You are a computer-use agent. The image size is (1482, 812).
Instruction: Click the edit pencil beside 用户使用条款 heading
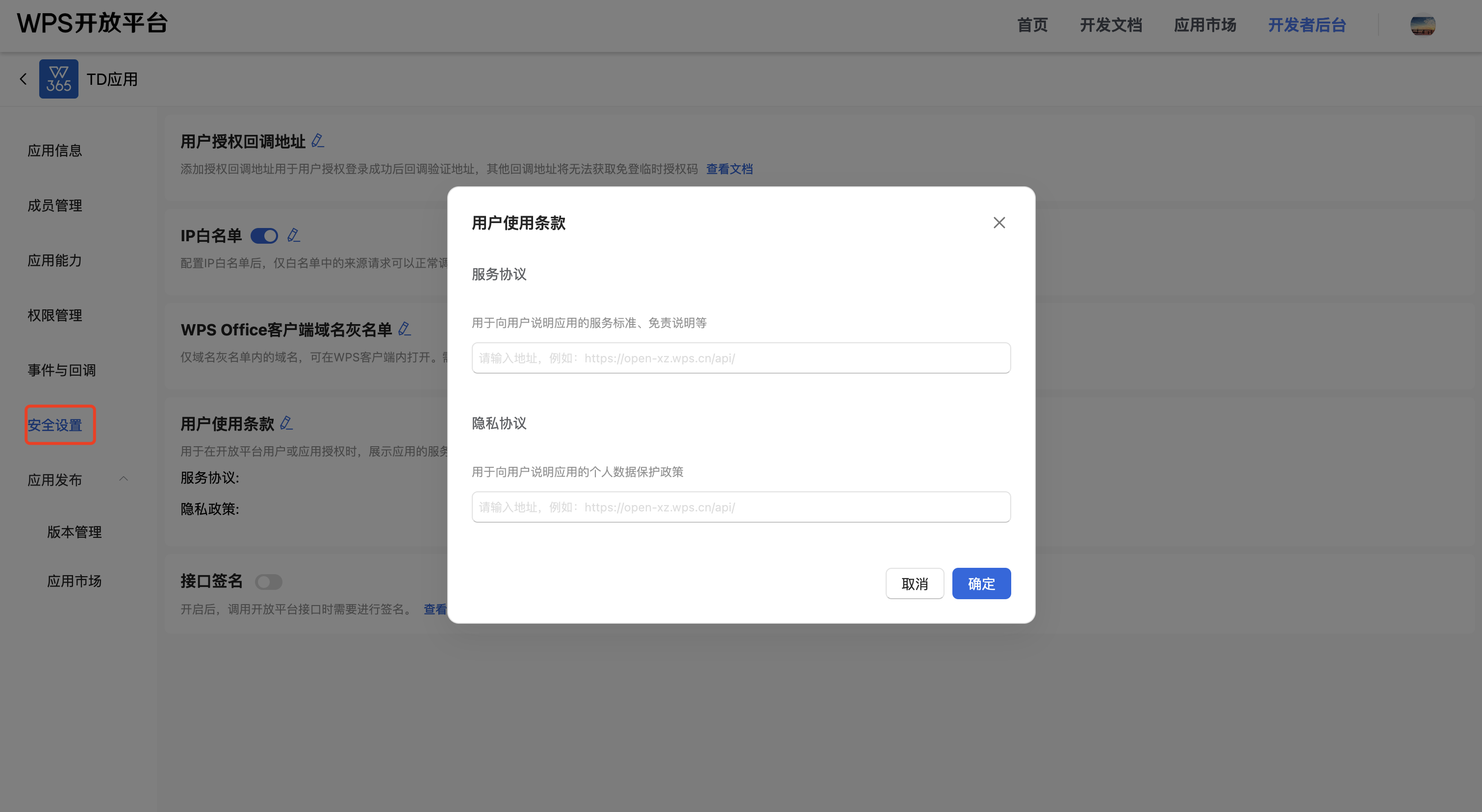click(286, 423)
